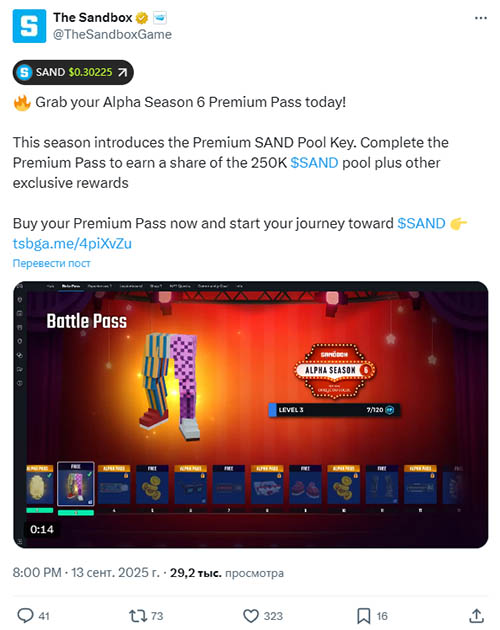
Task: Open @TheSandboxGame handle
Action: click(x=113, y=35)
